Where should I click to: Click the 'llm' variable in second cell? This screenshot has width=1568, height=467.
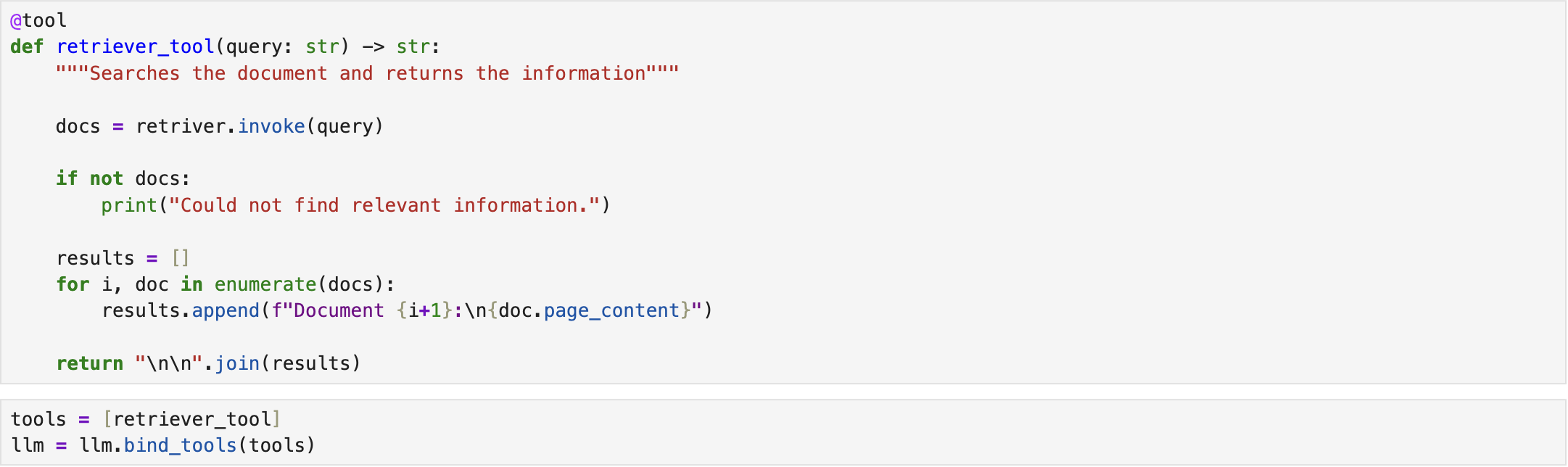[28, 446]
